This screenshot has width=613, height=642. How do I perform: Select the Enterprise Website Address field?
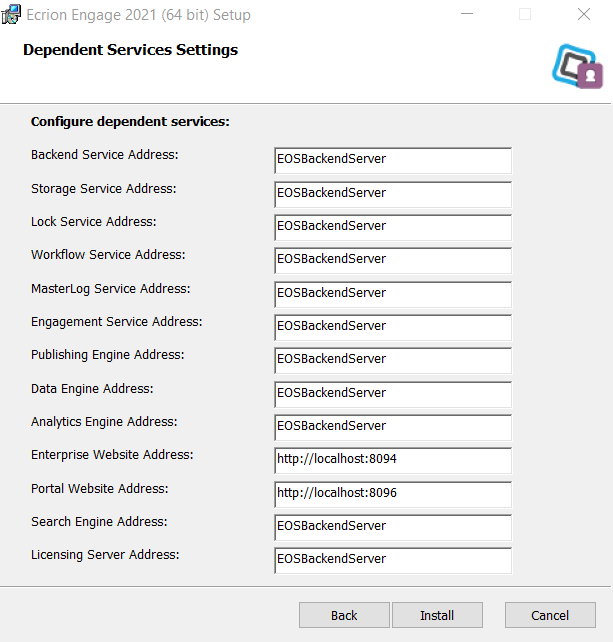tap(393, 461)
